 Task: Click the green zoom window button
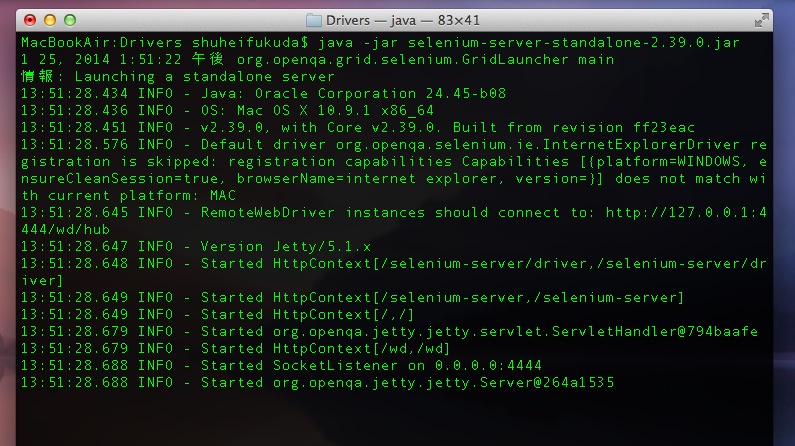click(70, 20)
